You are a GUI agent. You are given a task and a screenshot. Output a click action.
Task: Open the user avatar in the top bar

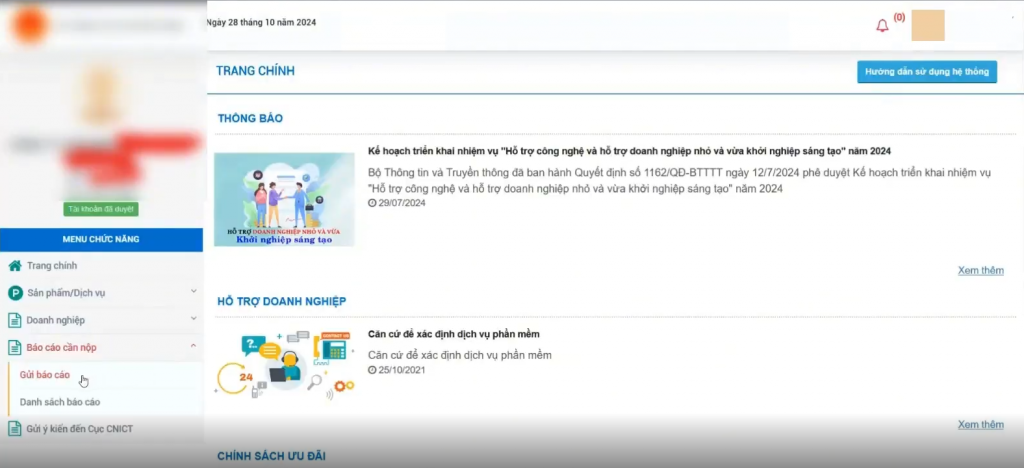(x=928, y=25)
